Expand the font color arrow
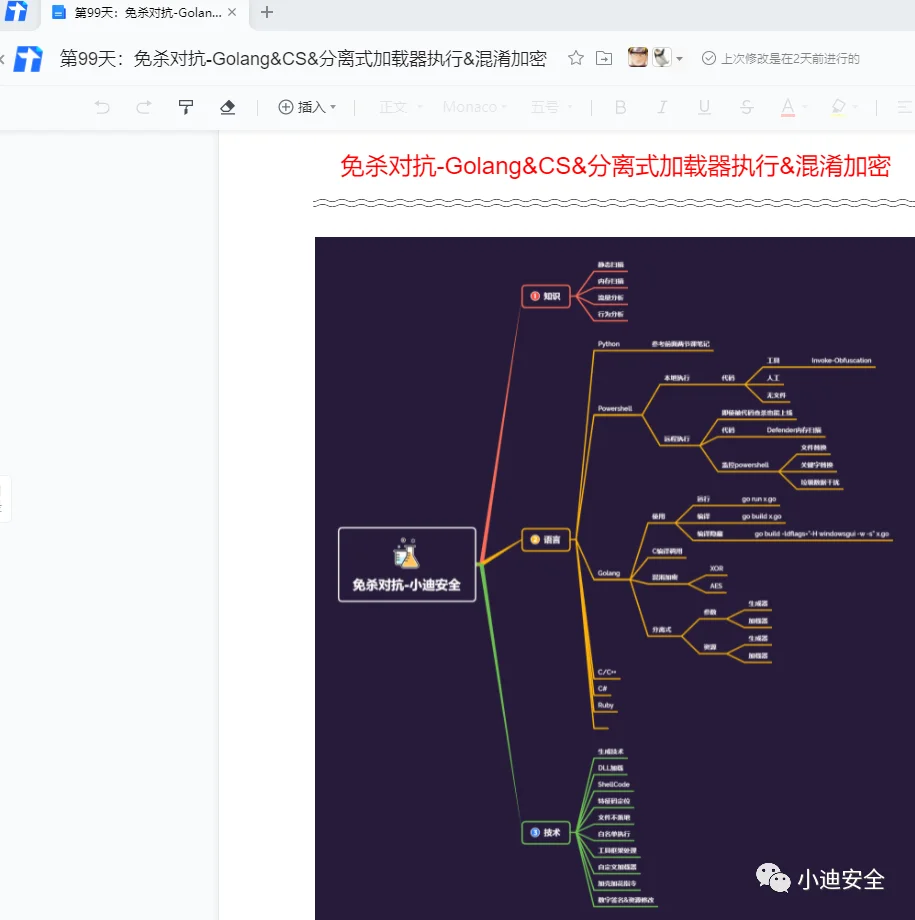The height and width of the screenshot is (920, 915). [x=805, y=107]
